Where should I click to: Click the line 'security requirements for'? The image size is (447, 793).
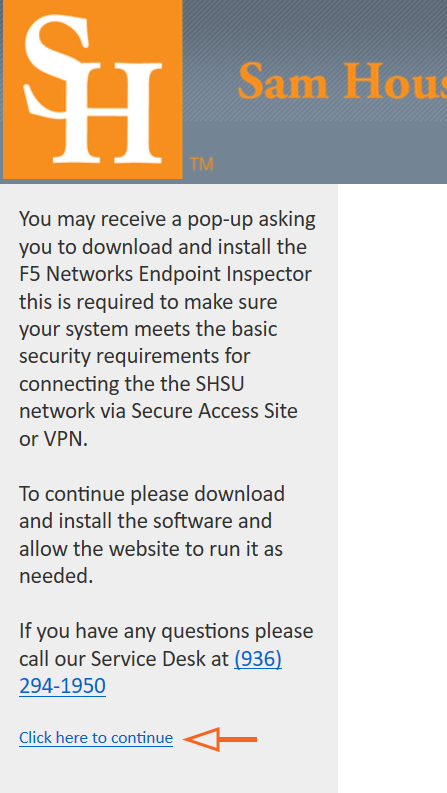135,356
